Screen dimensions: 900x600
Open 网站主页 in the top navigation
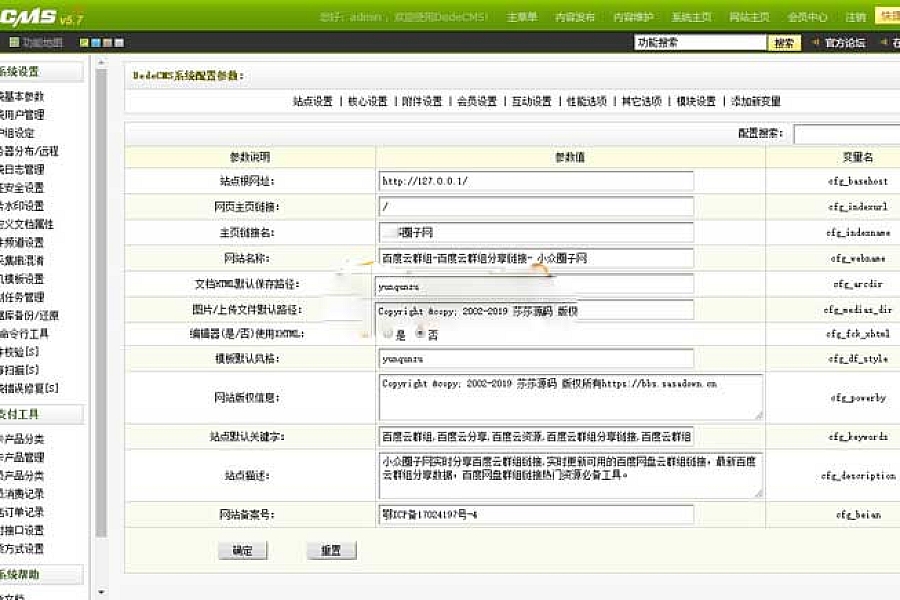[749, 17]
